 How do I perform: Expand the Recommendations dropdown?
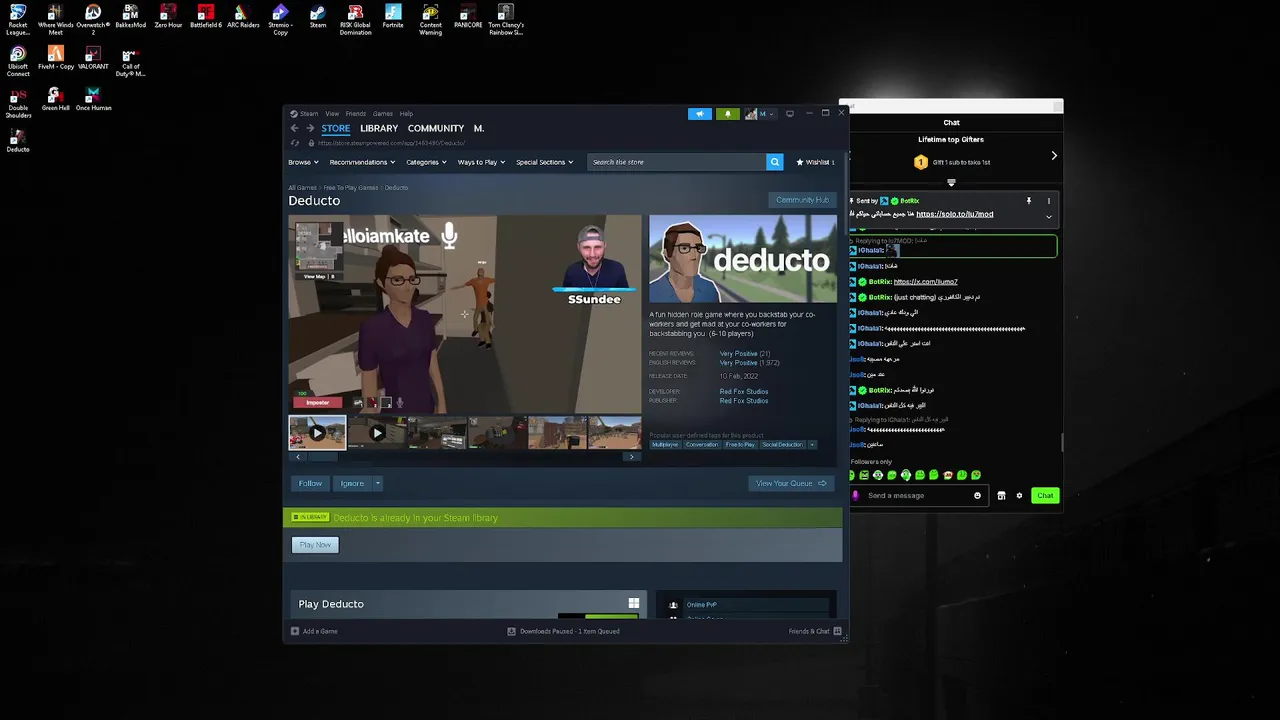pyautogui.click(x=362, y=162)
